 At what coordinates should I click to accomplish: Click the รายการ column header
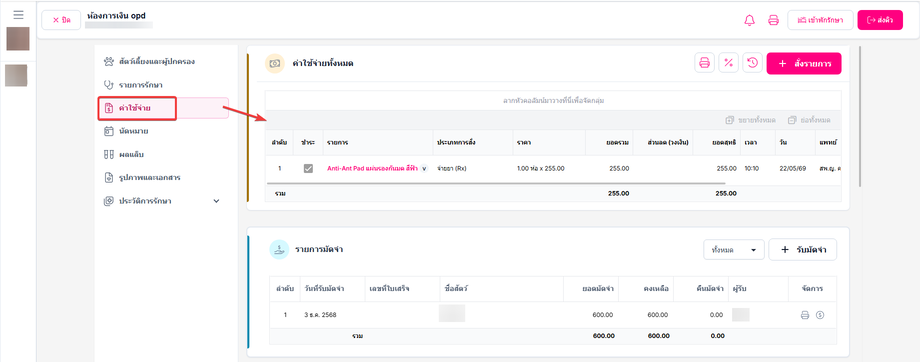click(x=377, y=143)
